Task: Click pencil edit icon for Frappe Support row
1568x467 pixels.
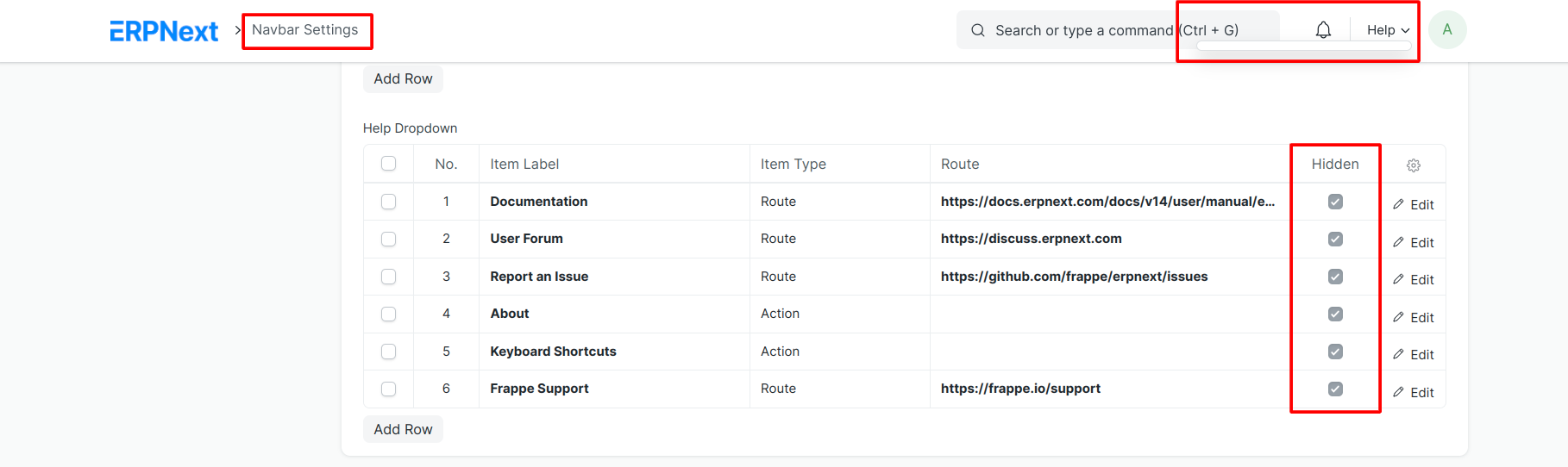Action: coord(1399,392)
